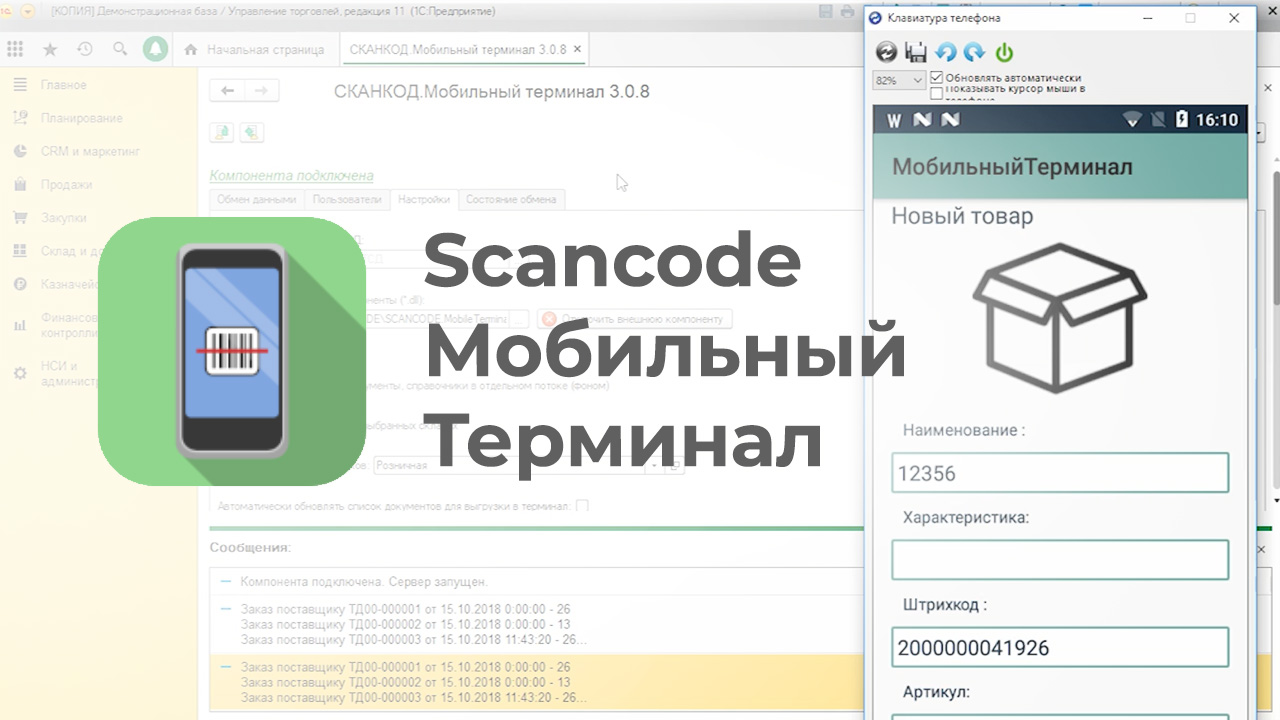Click the scrollbar down arrow in phone window
This screenshot has height=720, width=1280.
(x=1274, y=500)
